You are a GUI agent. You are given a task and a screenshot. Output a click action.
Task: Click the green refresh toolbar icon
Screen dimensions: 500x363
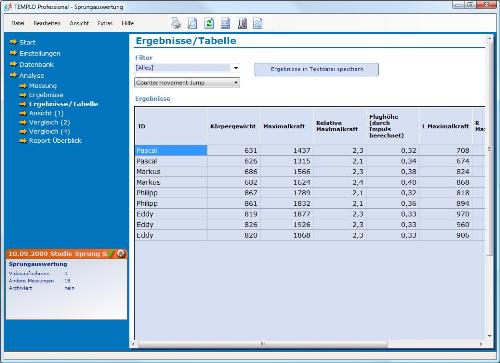click(x=209, y=23)
